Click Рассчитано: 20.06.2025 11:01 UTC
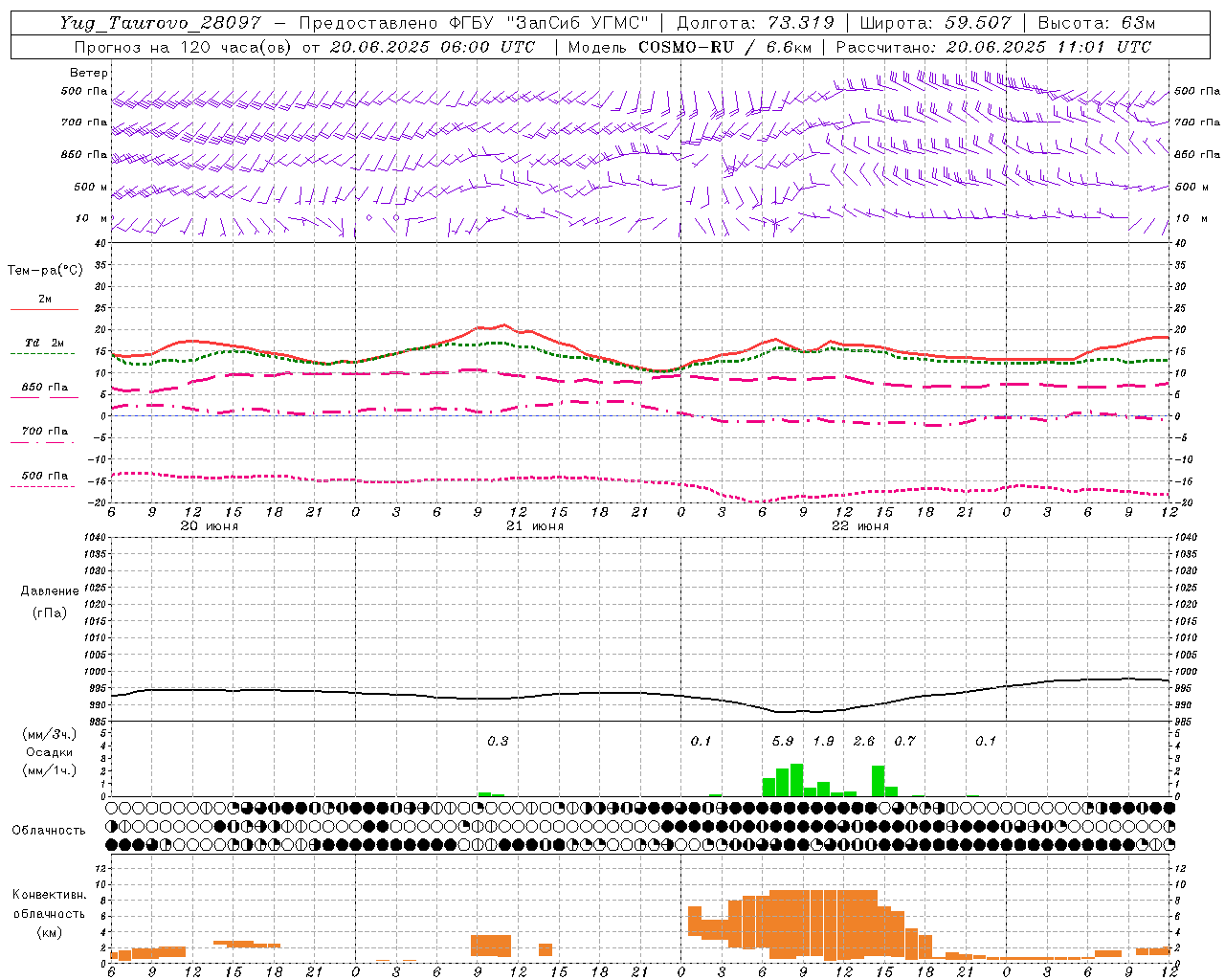 pos(993,47)
